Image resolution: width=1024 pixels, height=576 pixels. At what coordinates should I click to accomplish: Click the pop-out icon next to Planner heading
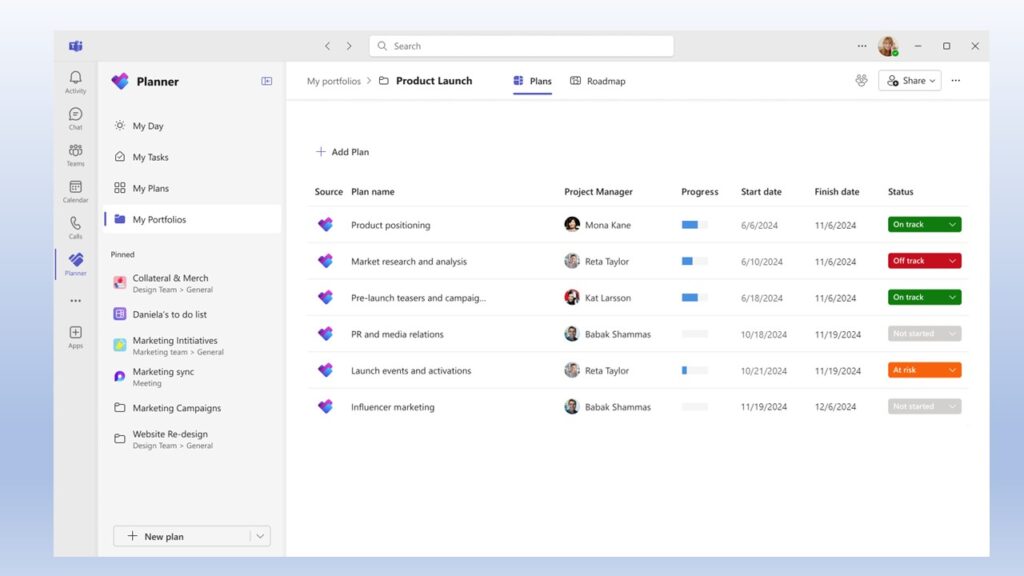[x=266, y=81]
